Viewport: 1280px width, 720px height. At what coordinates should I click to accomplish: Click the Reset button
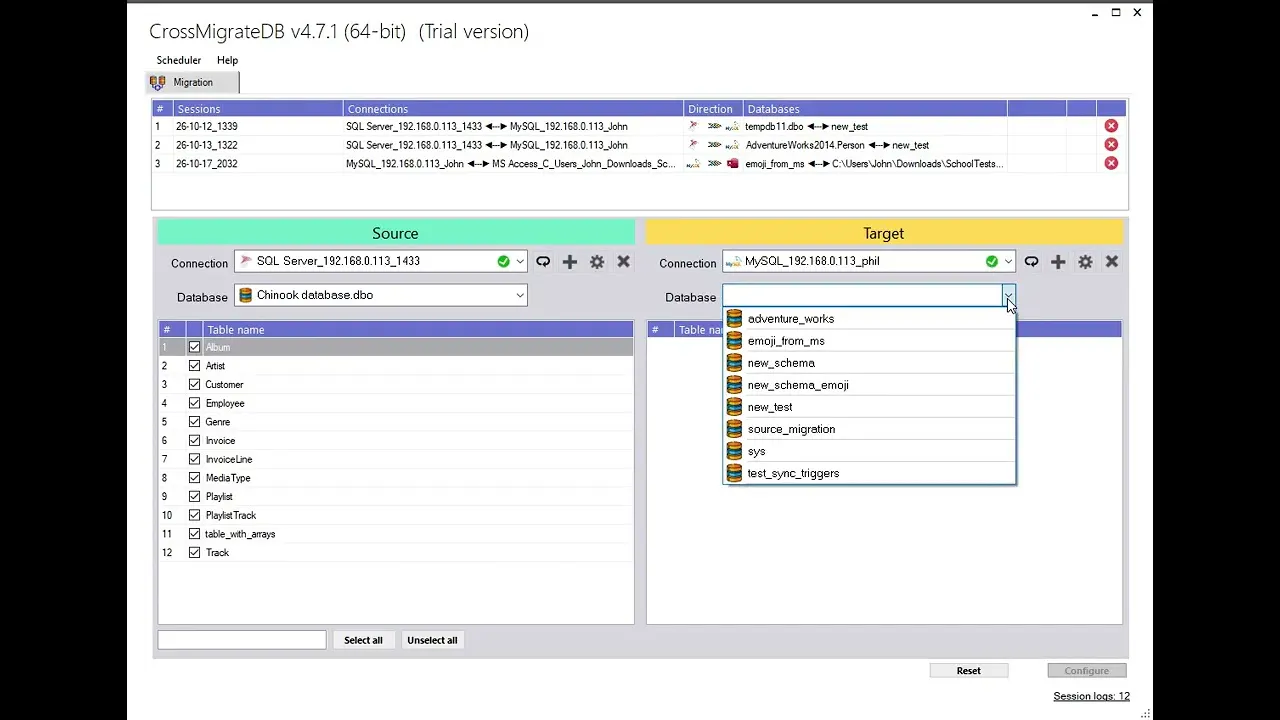(x=968, y=671)
